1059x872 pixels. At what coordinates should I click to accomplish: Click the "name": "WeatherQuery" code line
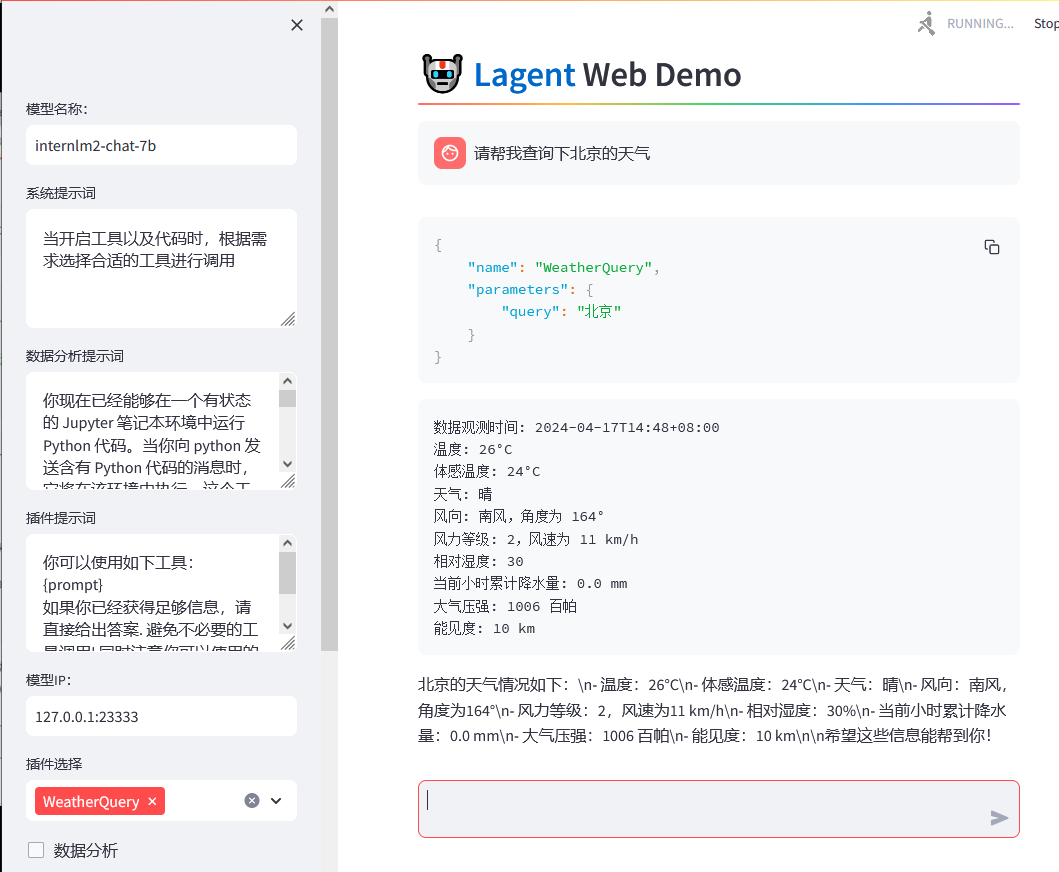click(x=563, y=267)
